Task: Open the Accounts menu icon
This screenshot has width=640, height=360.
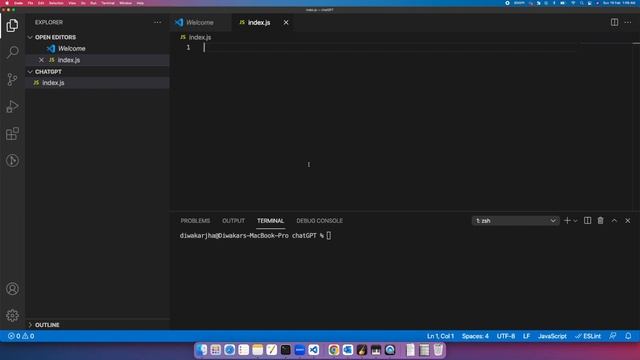Action: point(12,289)
